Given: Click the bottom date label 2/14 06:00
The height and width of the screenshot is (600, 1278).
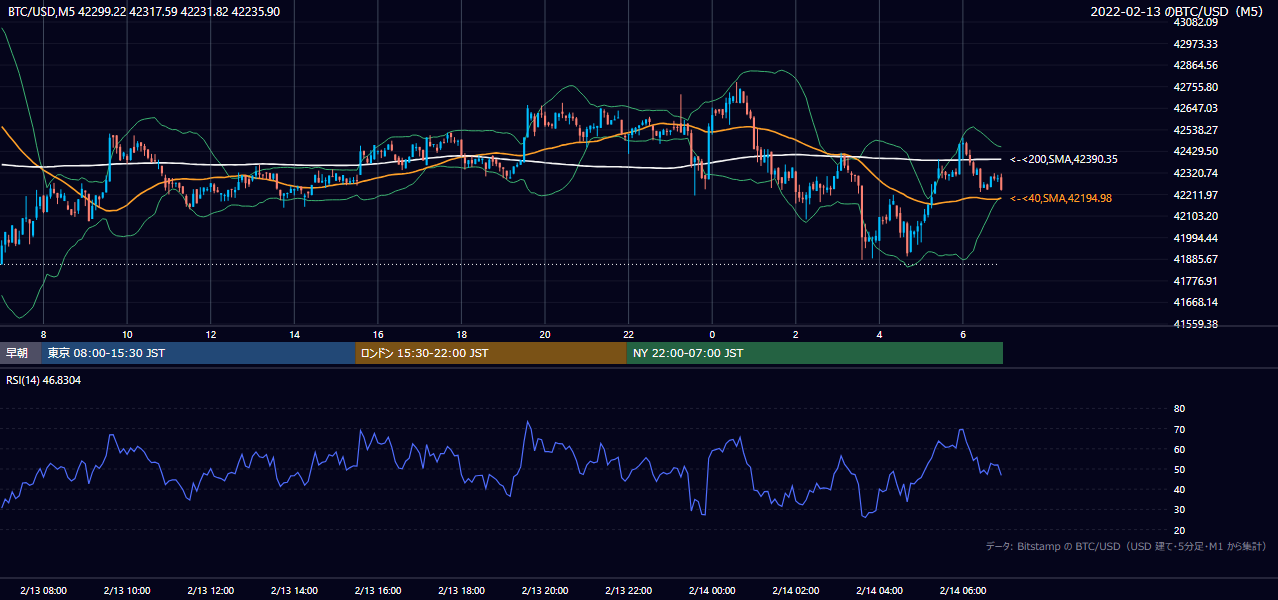Looking at the screenshot, I should tap(962, 591).
